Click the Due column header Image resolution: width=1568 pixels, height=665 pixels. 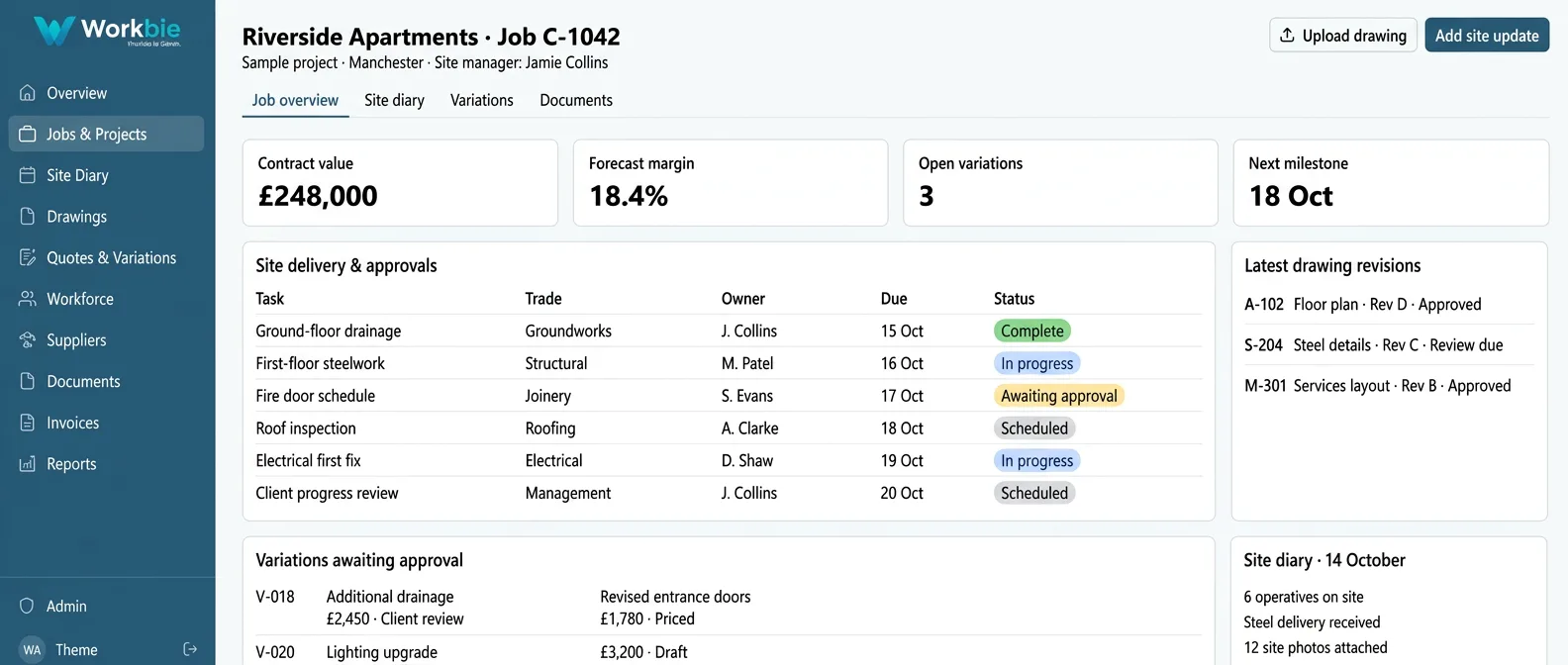[x=894, y=299]
